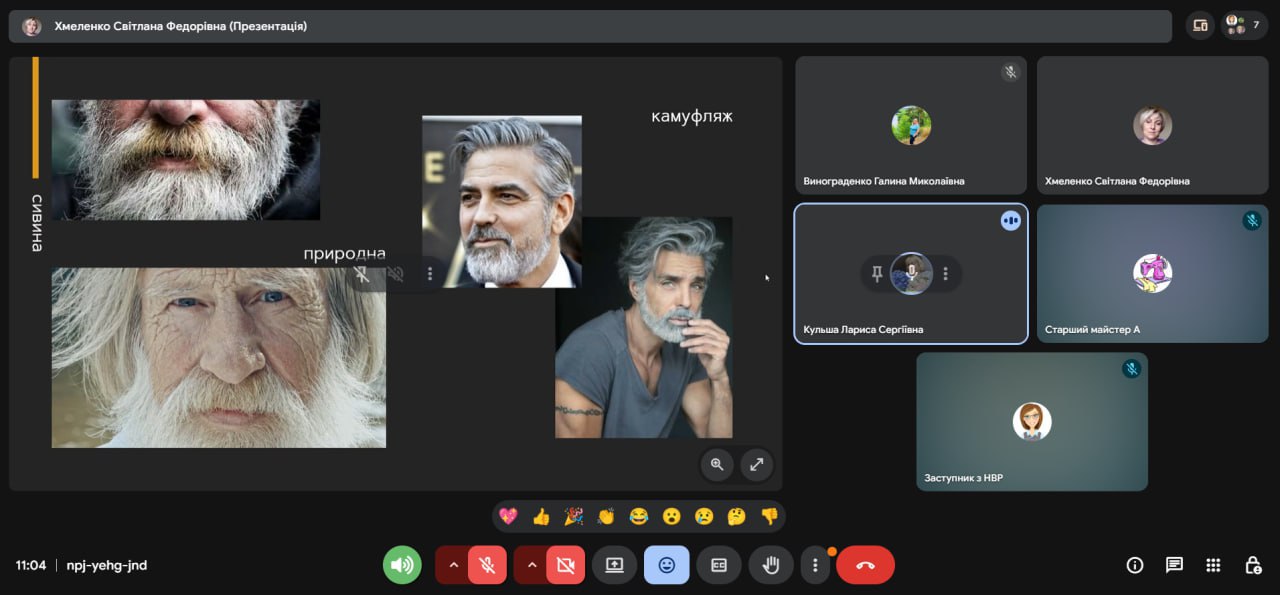Open host controls lock icon
This screenshot has width=1280, height=595.
(x=1252, y=565)
